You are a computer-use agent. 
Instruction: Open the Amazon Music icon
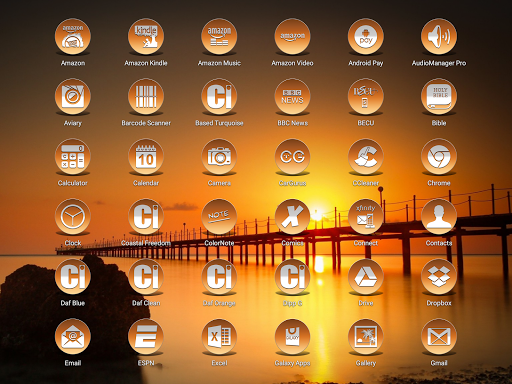coord(219,37)
